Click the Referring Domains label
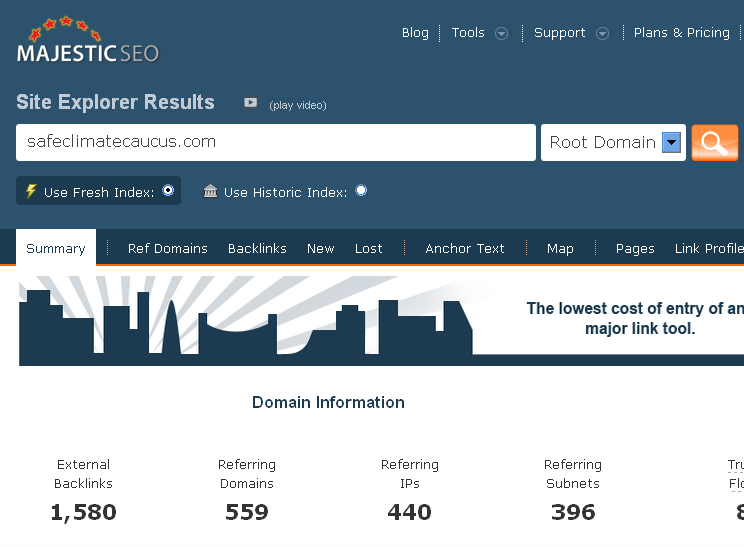744x547 pixels. coord(247,473)
